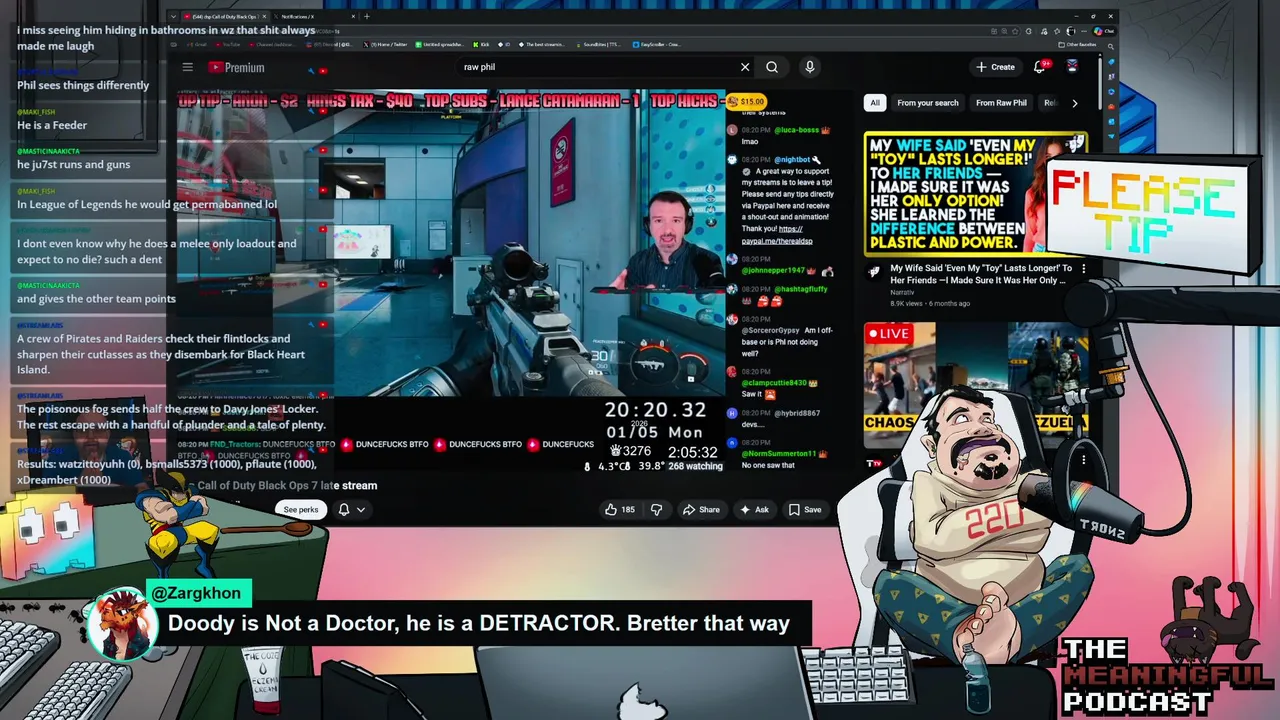Save the video using the Save button
This screenshot has height=720, width=1280.
click(805, 510)
